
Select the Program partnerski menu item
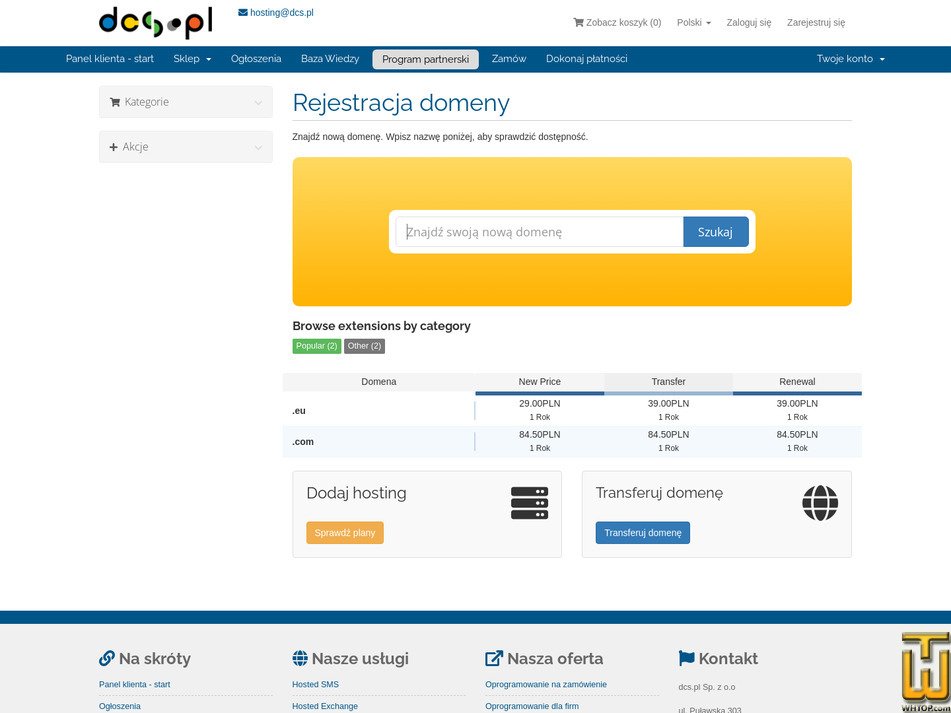(x=425, y=59)
